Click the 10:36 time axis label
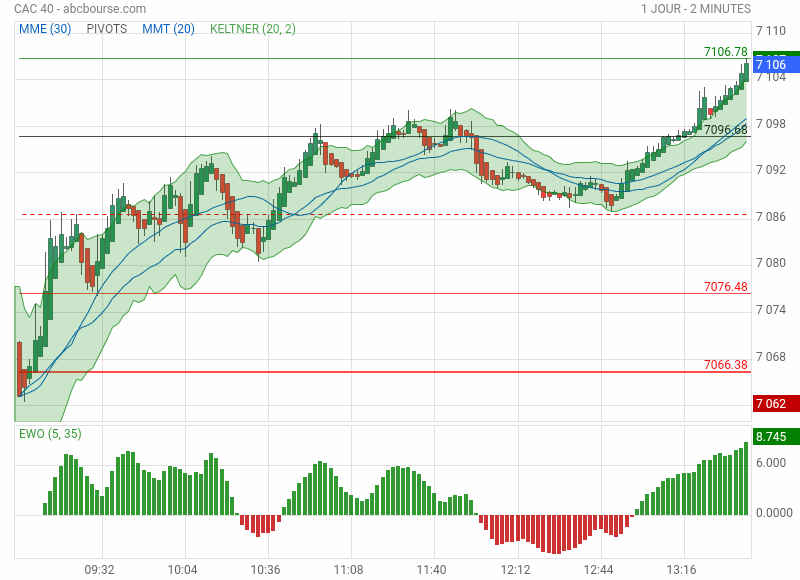The width and height of the screenshot is (800, 580). 265,569
